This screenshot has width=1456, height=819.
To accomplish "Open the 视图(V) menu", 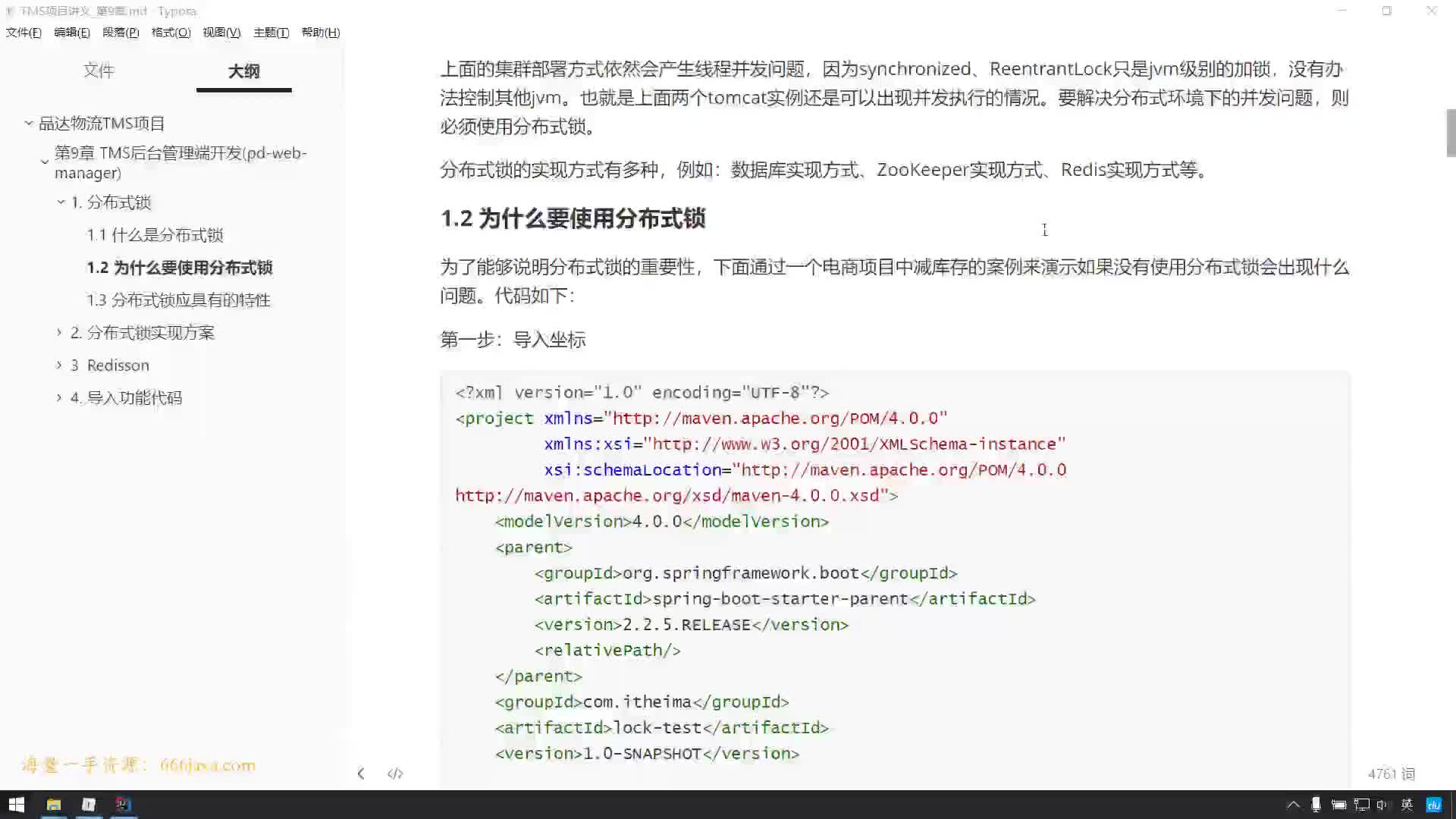I will (x=221, y=33).
